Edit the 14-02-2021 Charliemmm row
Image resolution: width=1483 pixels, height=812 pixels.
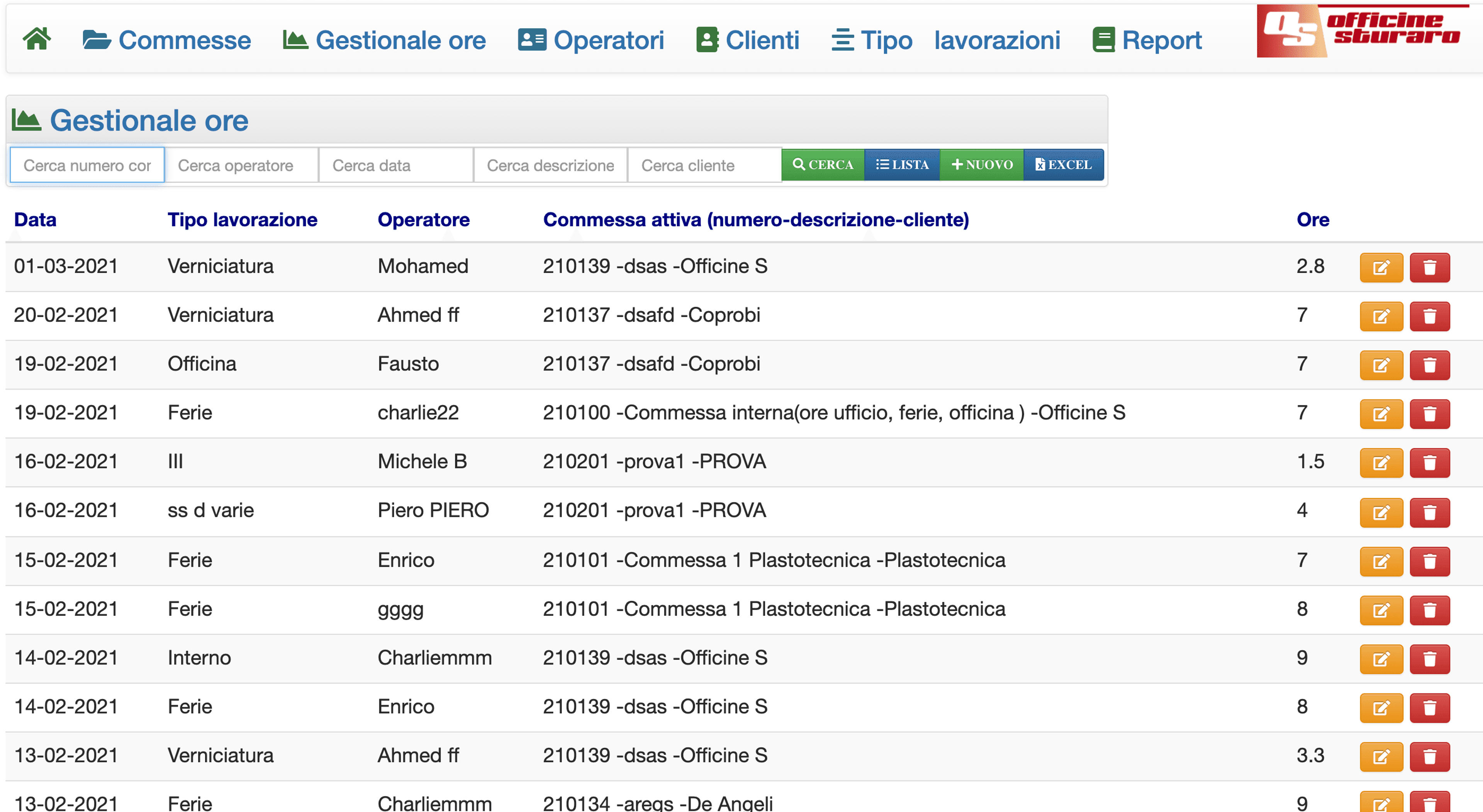[x=1381, y=659]
